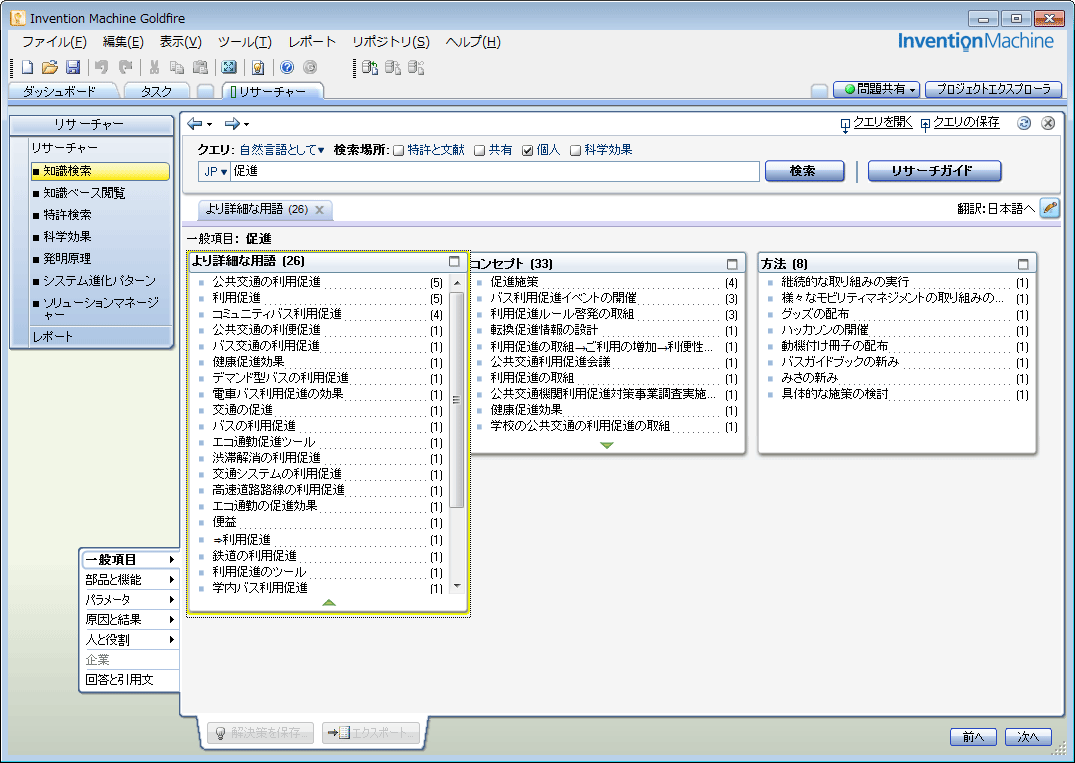Click the first repository database icon with green arrow
This screenshot has height=763, width=1075.
[x=370, y=66]
